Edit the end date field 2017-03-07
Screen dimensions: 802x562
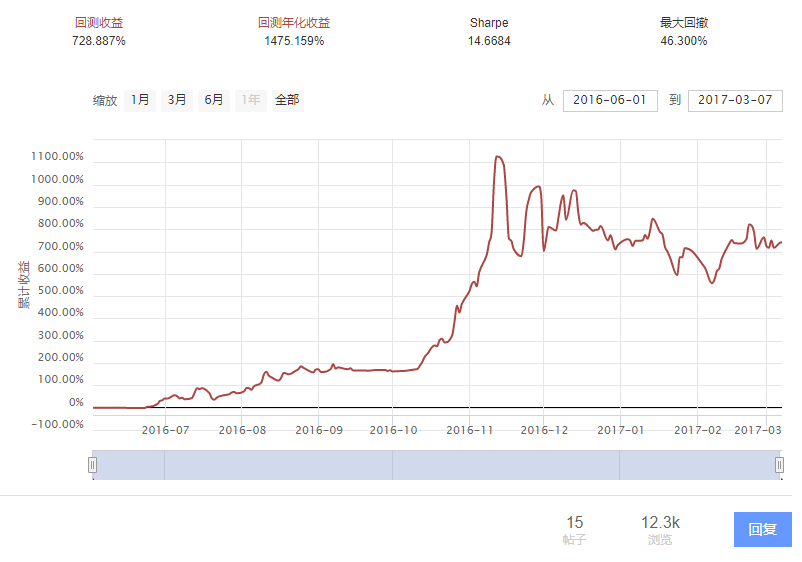click(735, 100)
